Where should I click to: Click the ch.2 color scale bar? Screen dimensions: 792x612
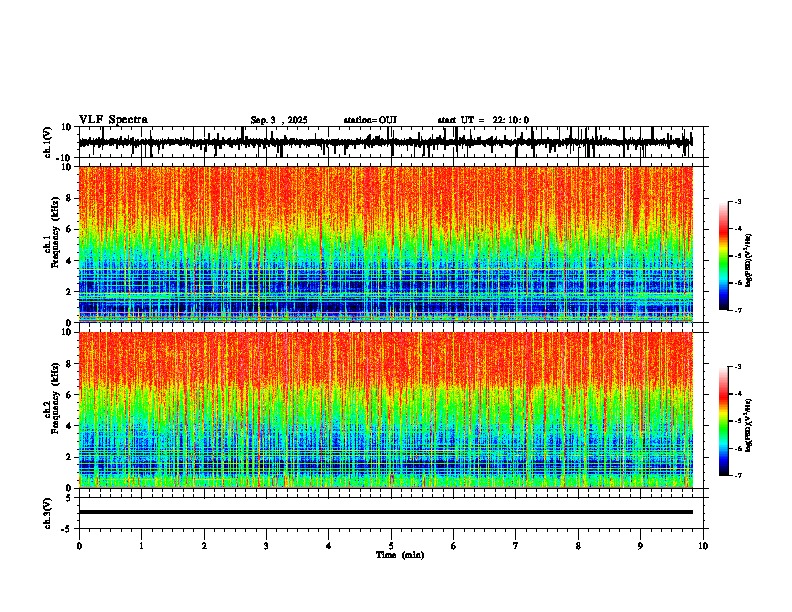(724, 421)
